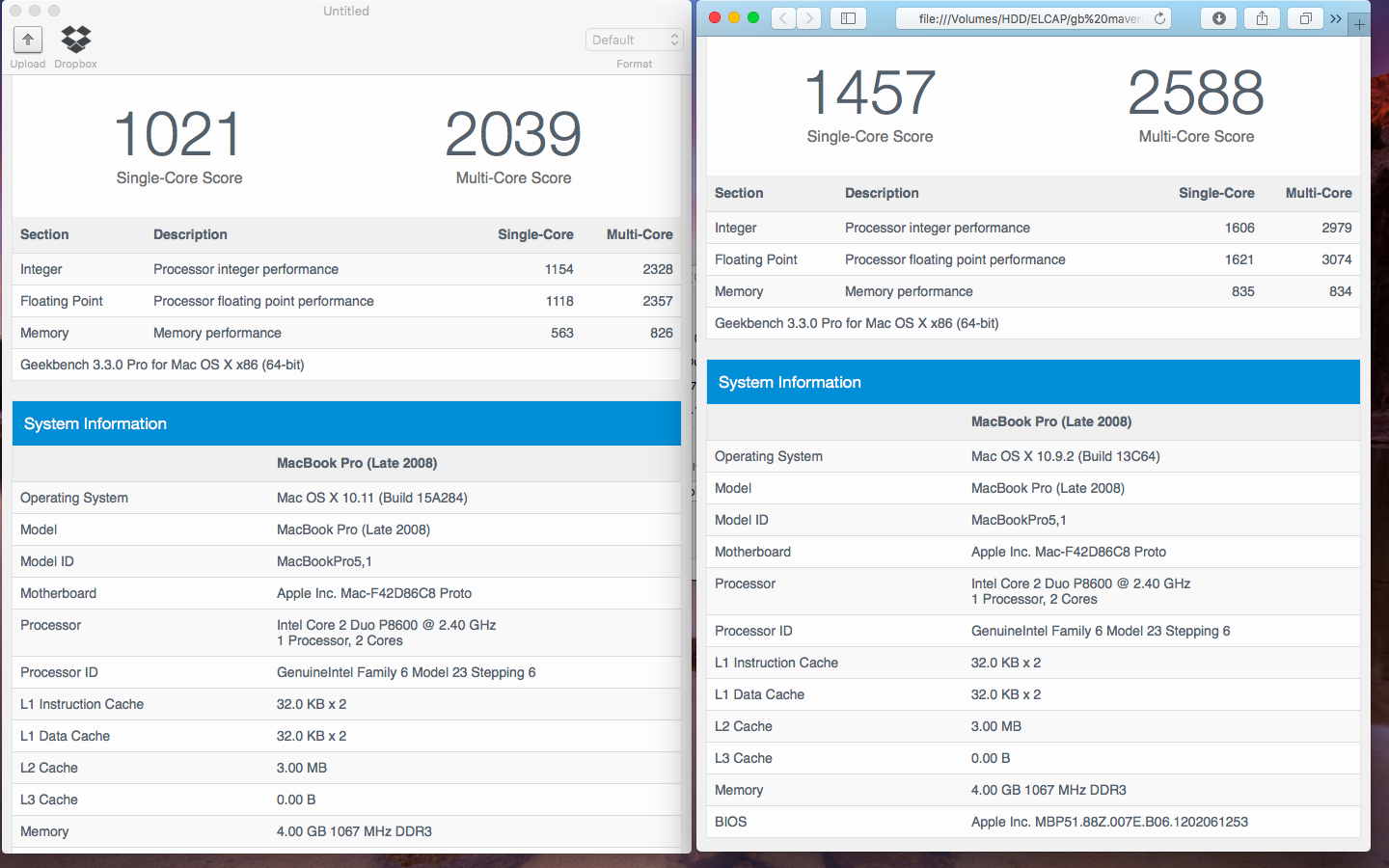
Task: Select MacBookPro5,1 Model ID in Untitled window
Action: pyautogui.click(x=324, y=561)
